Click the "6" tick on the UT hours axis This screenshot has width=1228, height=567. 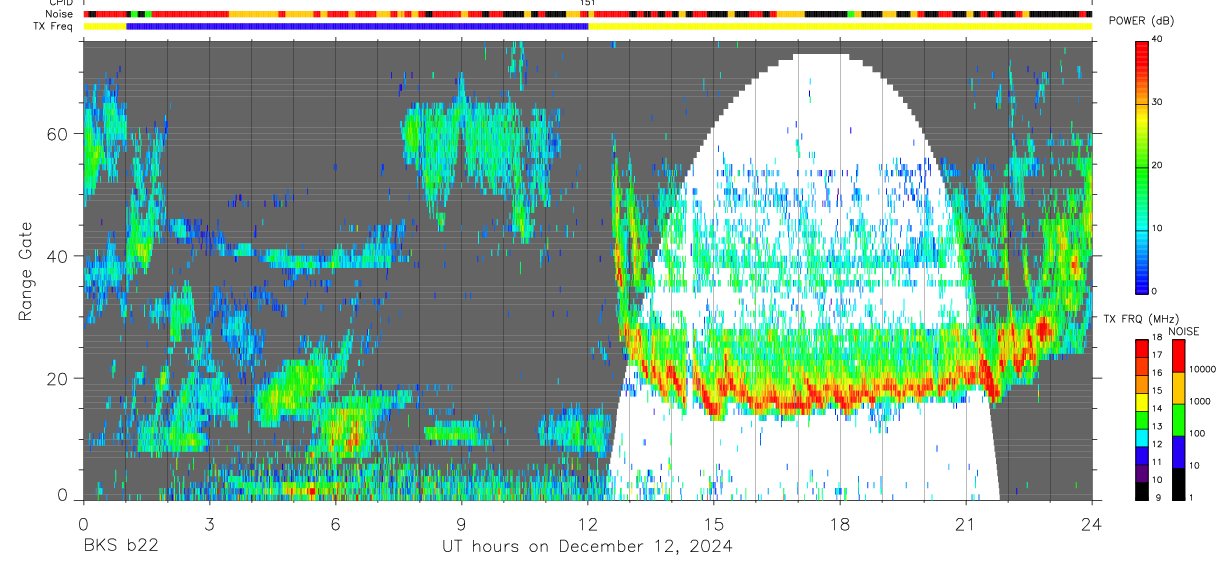tap(336, 522)
